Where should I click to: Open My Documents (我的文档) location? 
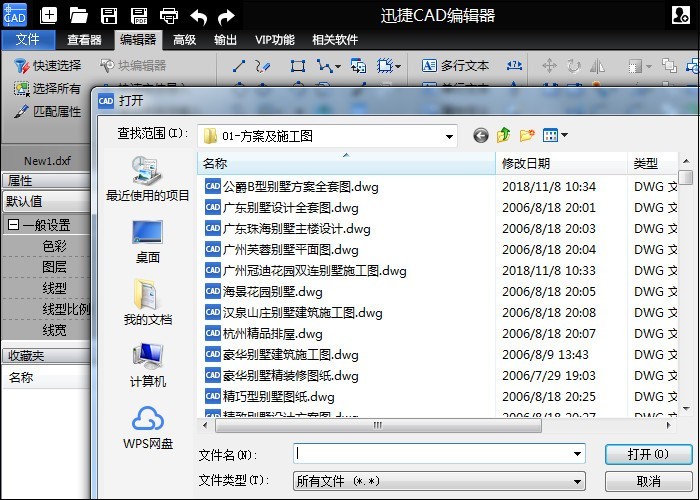tap(148, 302)
